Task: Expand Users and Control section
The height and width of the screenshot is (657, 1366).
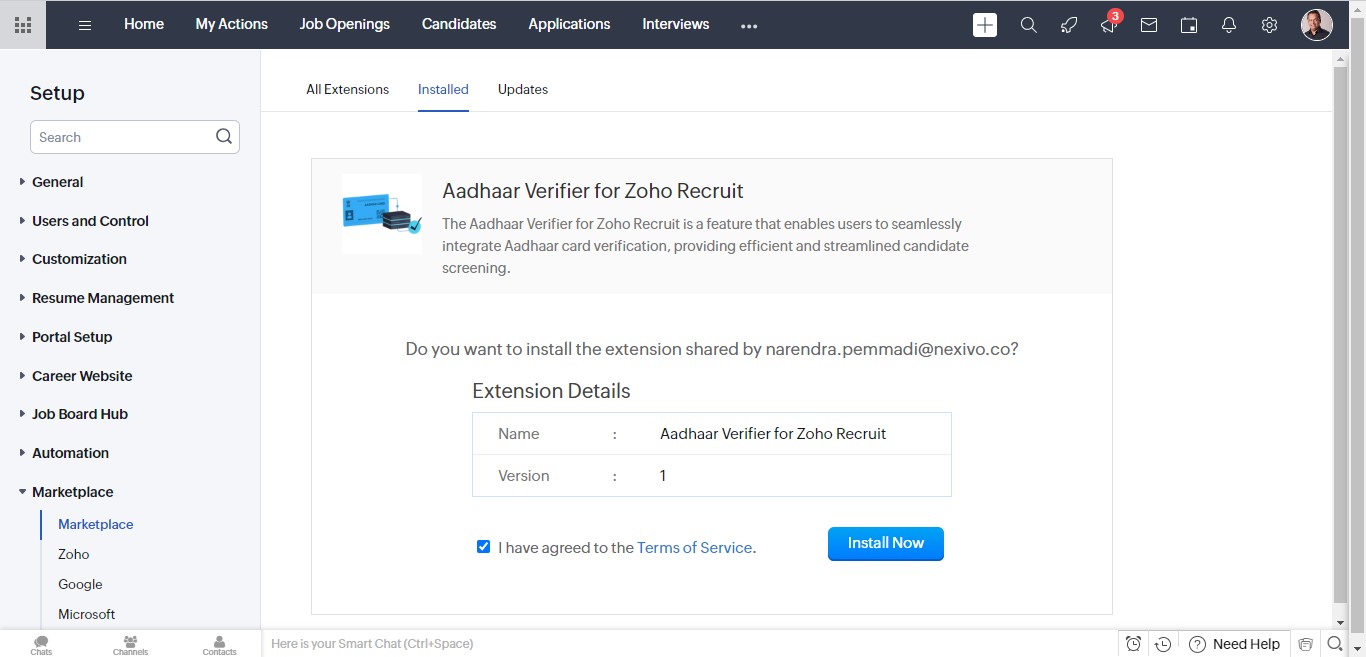Action: (x=83, y=221)
